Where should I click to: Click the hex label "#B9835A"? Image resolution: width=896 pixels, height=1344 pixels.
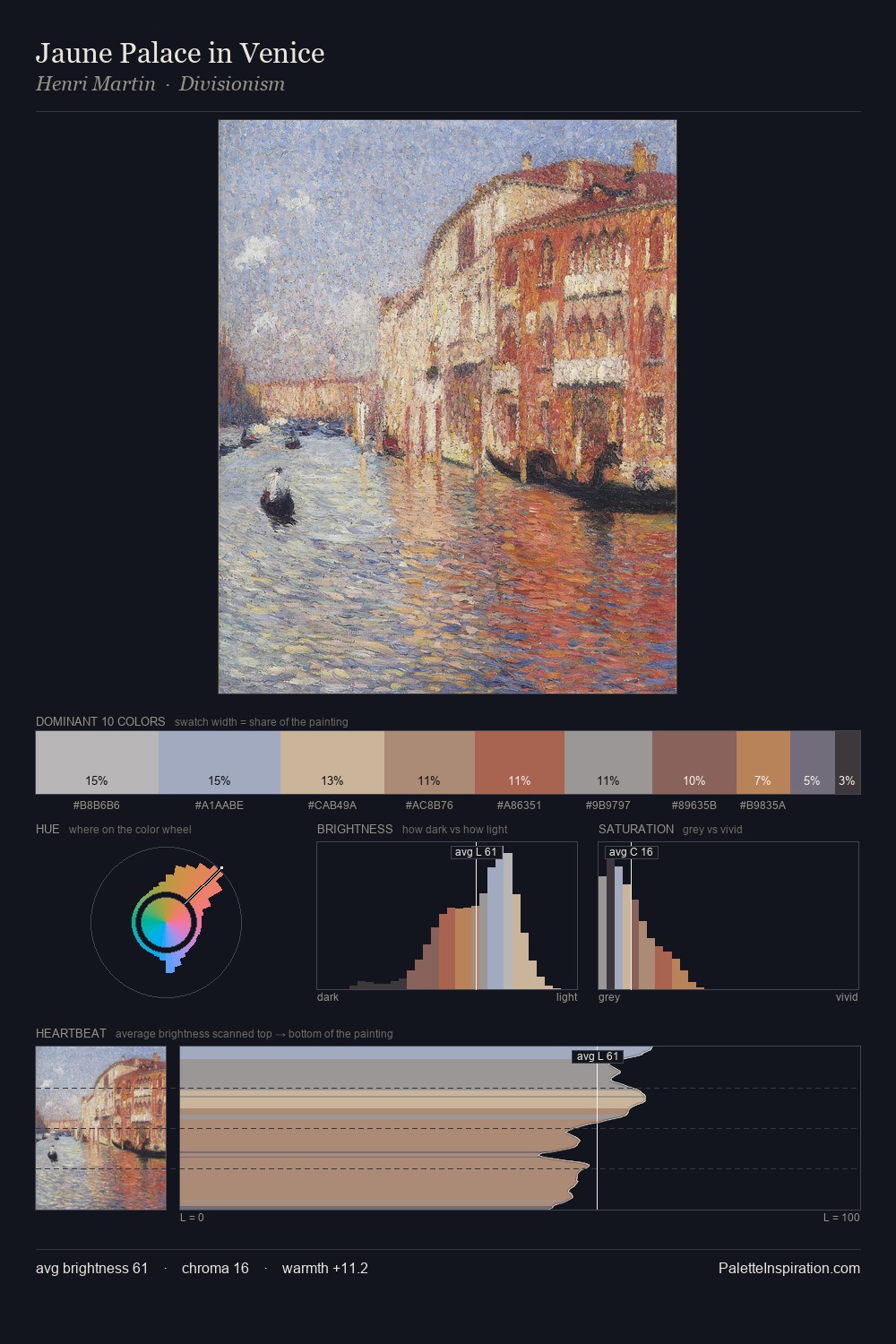[762, 806]
